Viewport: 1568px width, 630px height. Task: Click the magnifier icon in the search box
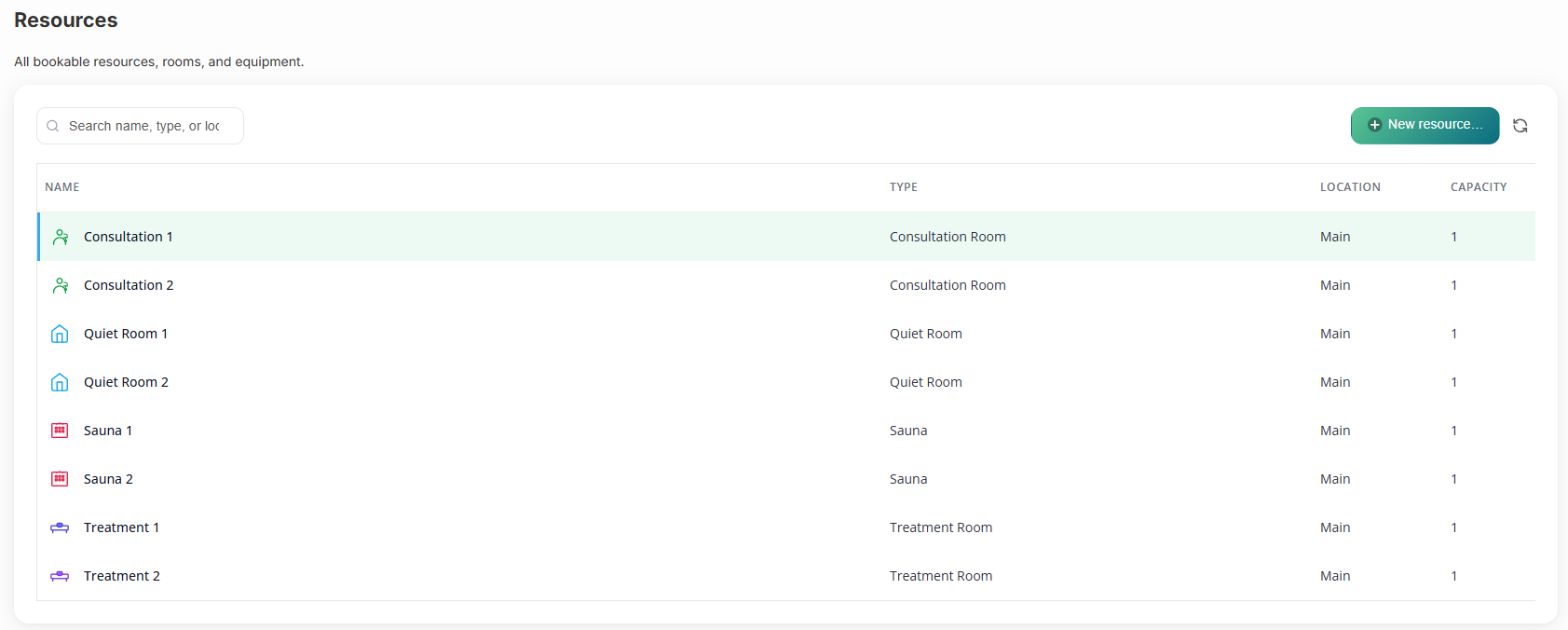click(53, 126)
